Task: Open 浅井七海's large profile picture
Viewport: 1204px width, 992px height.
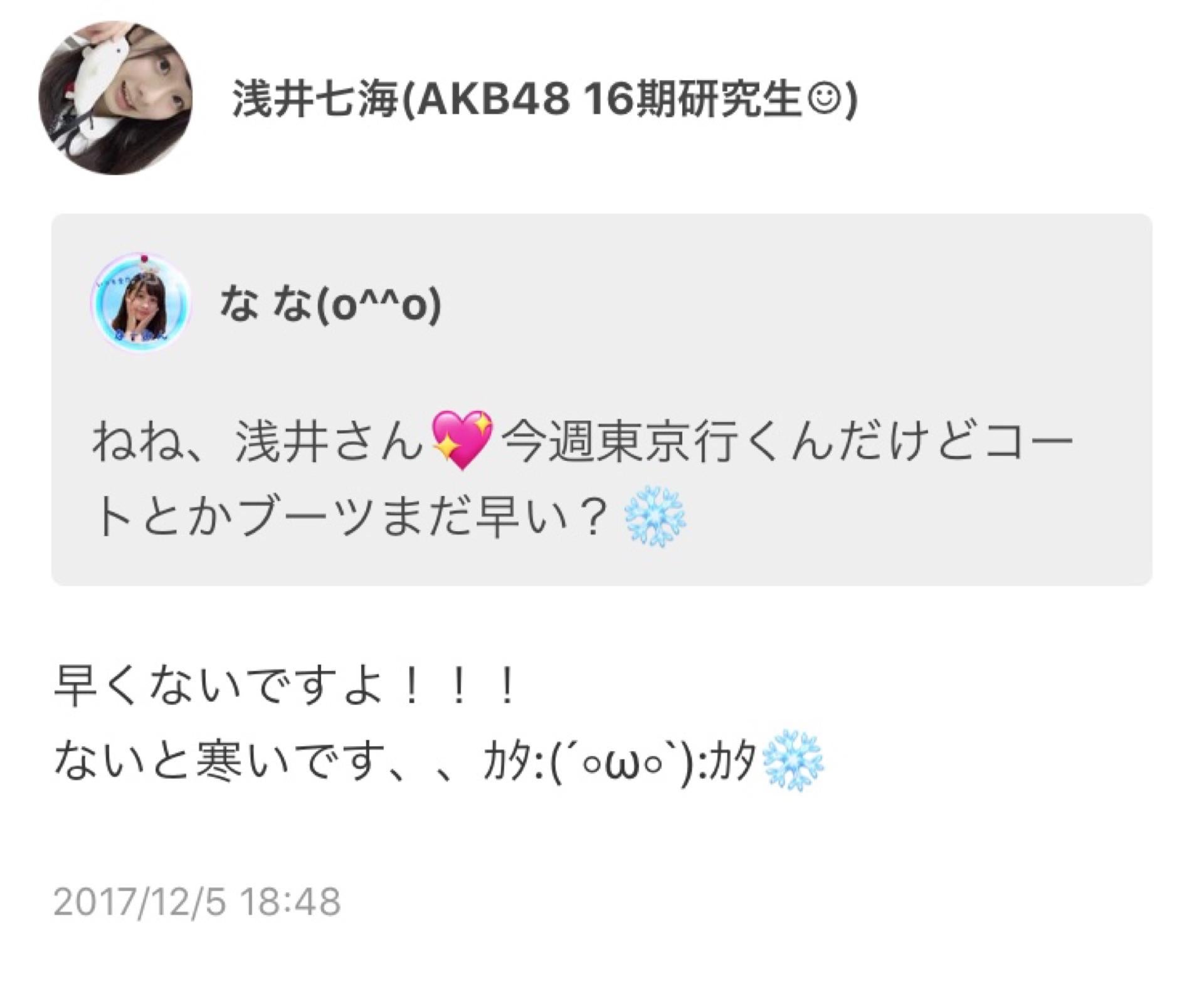Action: 116,98
